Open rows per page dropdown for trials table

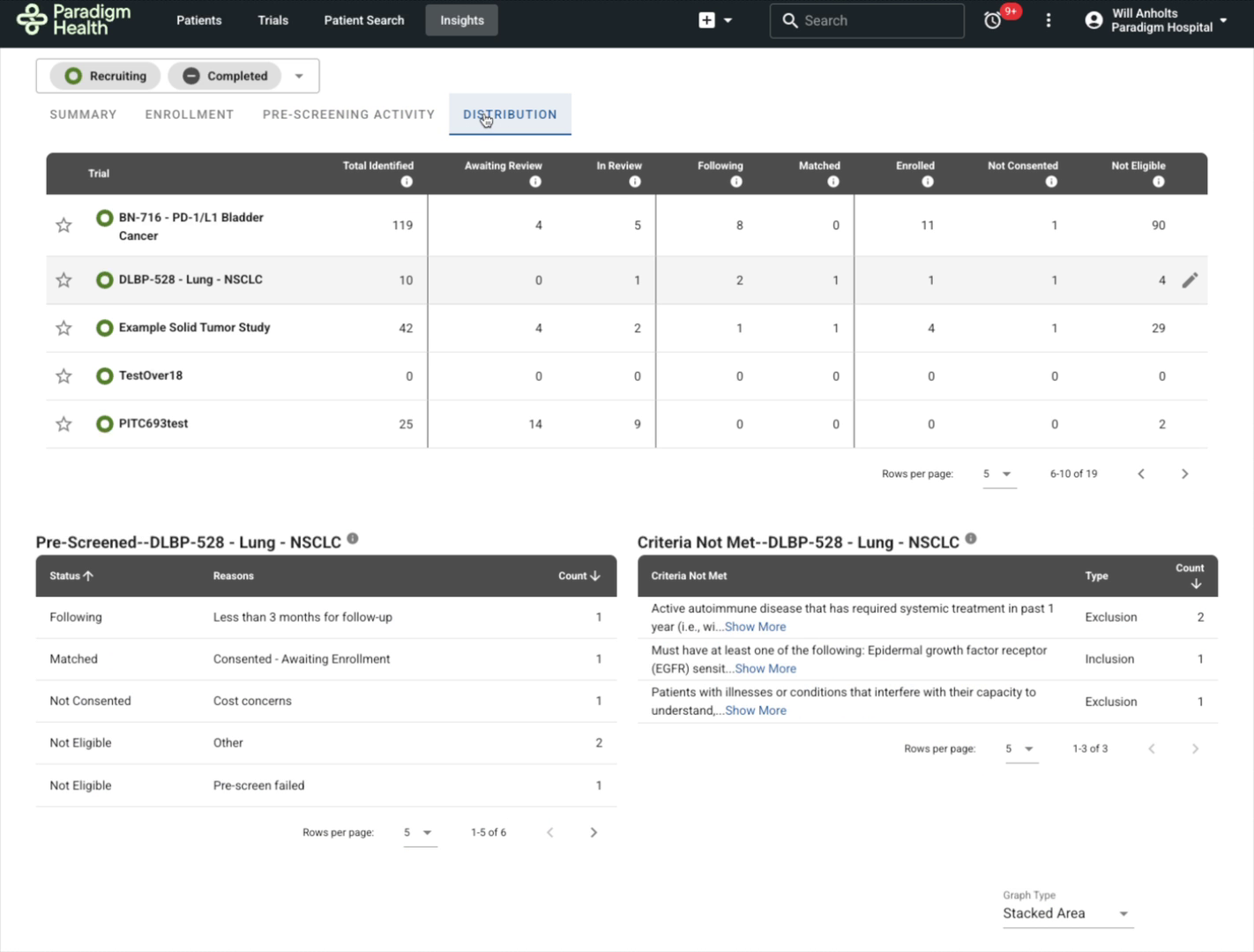coord(998,474)
